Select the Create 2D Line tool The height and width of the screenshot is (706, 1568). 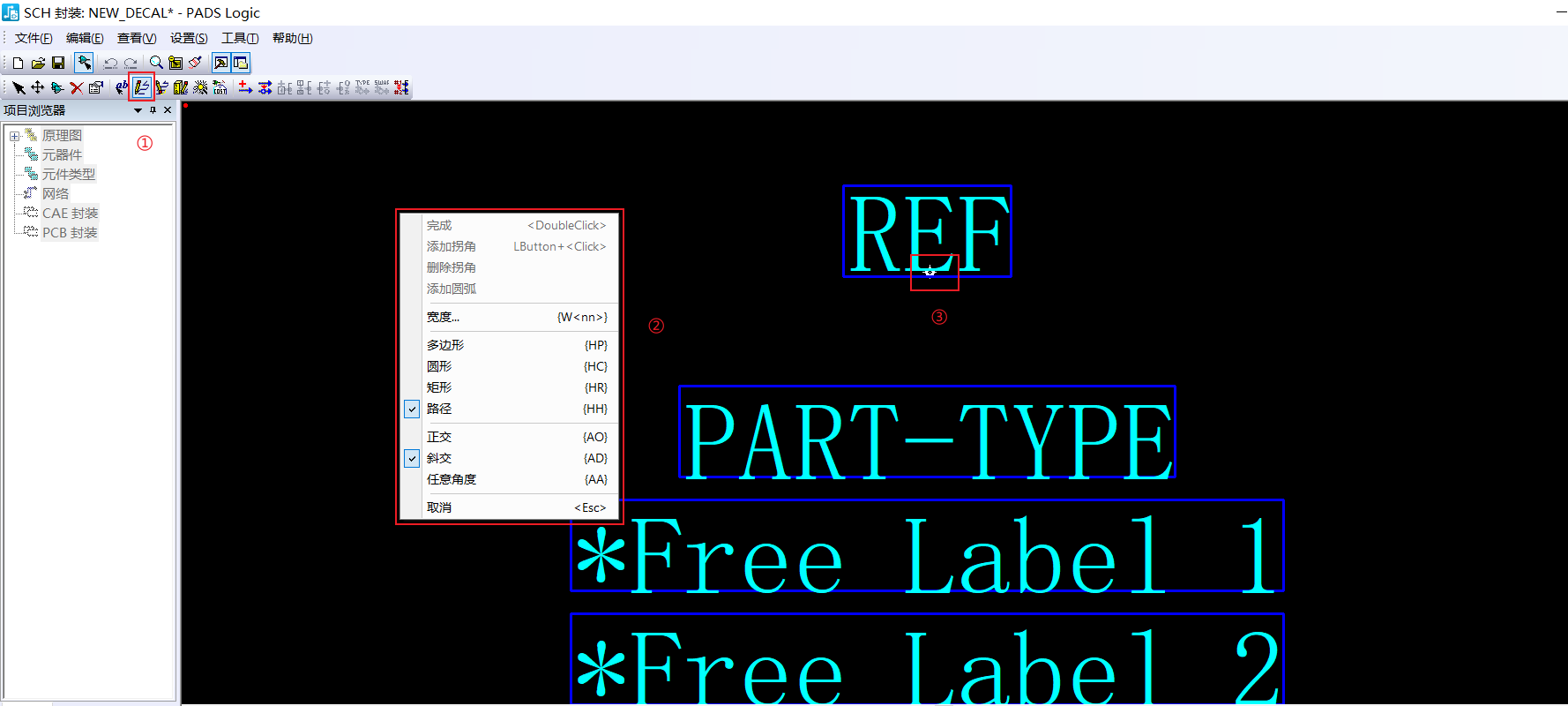coord(141,87)
